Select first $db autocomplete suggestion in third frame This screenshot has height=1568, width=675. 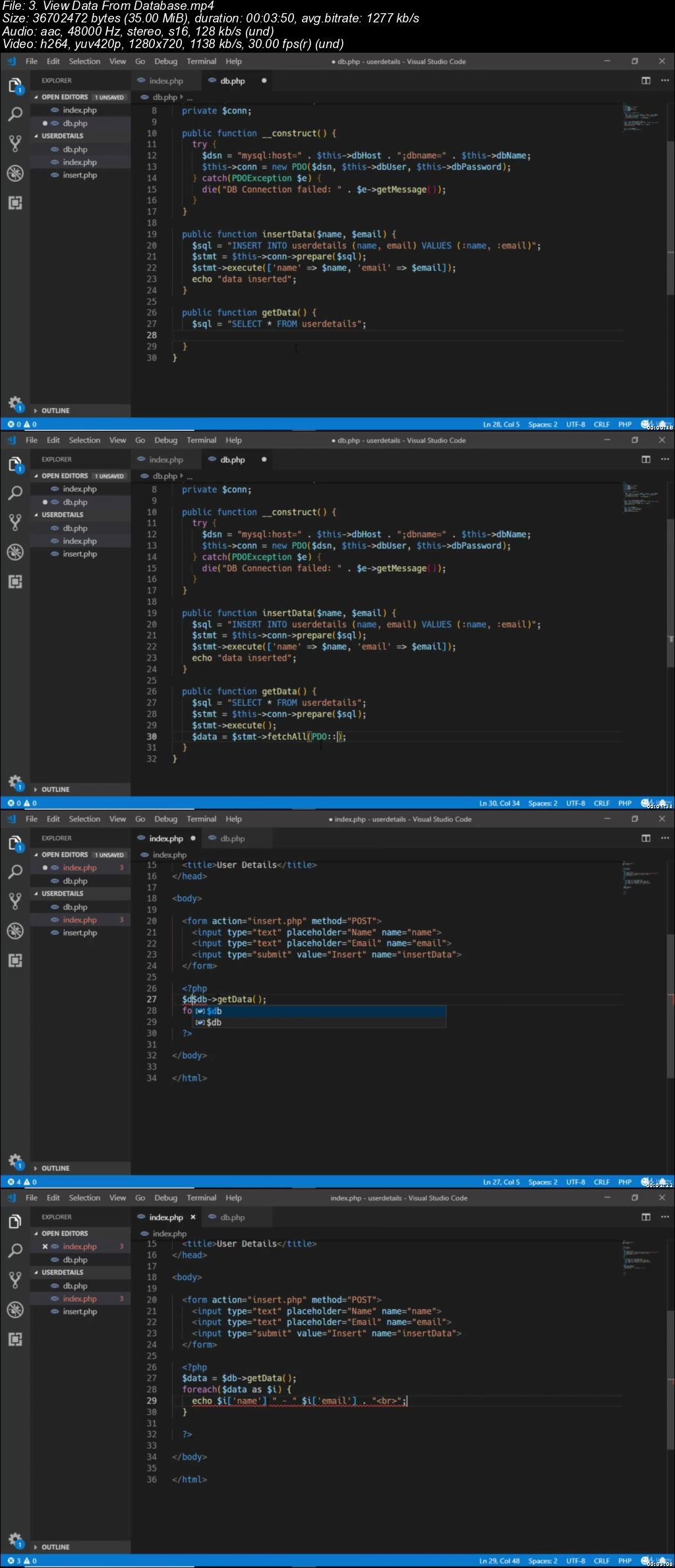[319, 1011]
